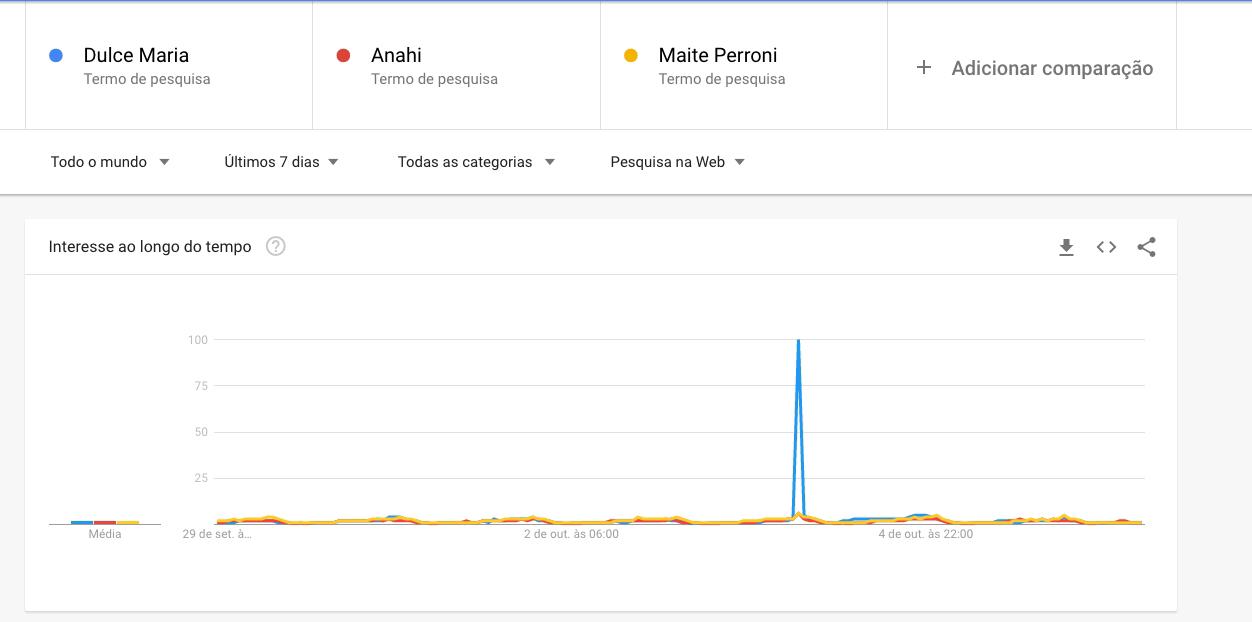Open the embed code icon
The image size is (1252, 622).
coord(1106,247)
